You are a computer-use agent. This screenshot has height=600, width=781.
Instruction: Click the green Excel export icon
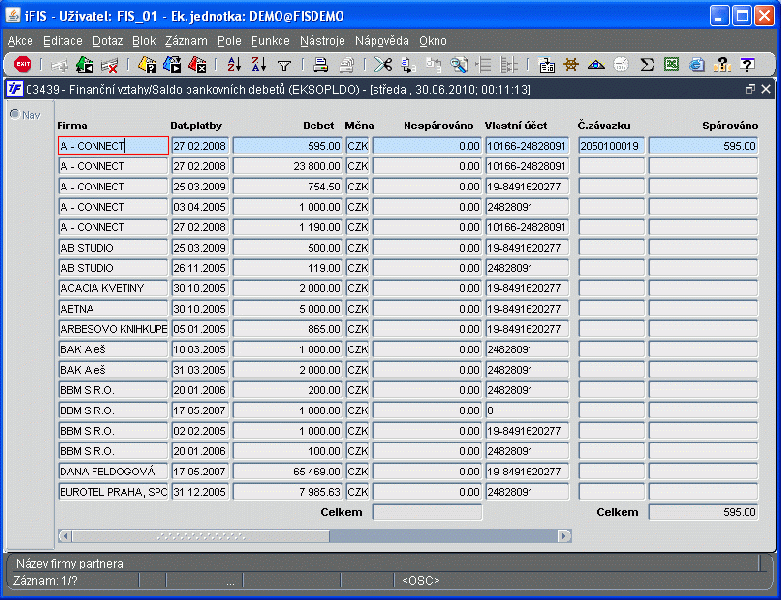coord(671,64)
